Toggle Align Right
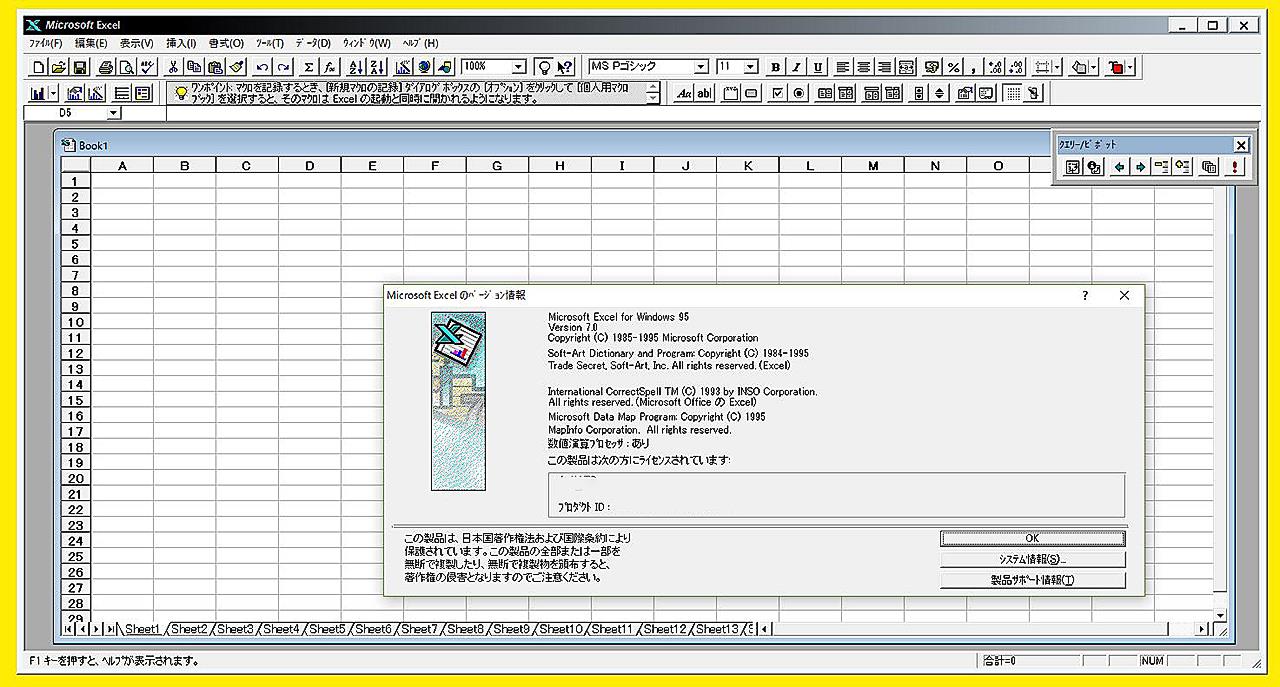 885,67
